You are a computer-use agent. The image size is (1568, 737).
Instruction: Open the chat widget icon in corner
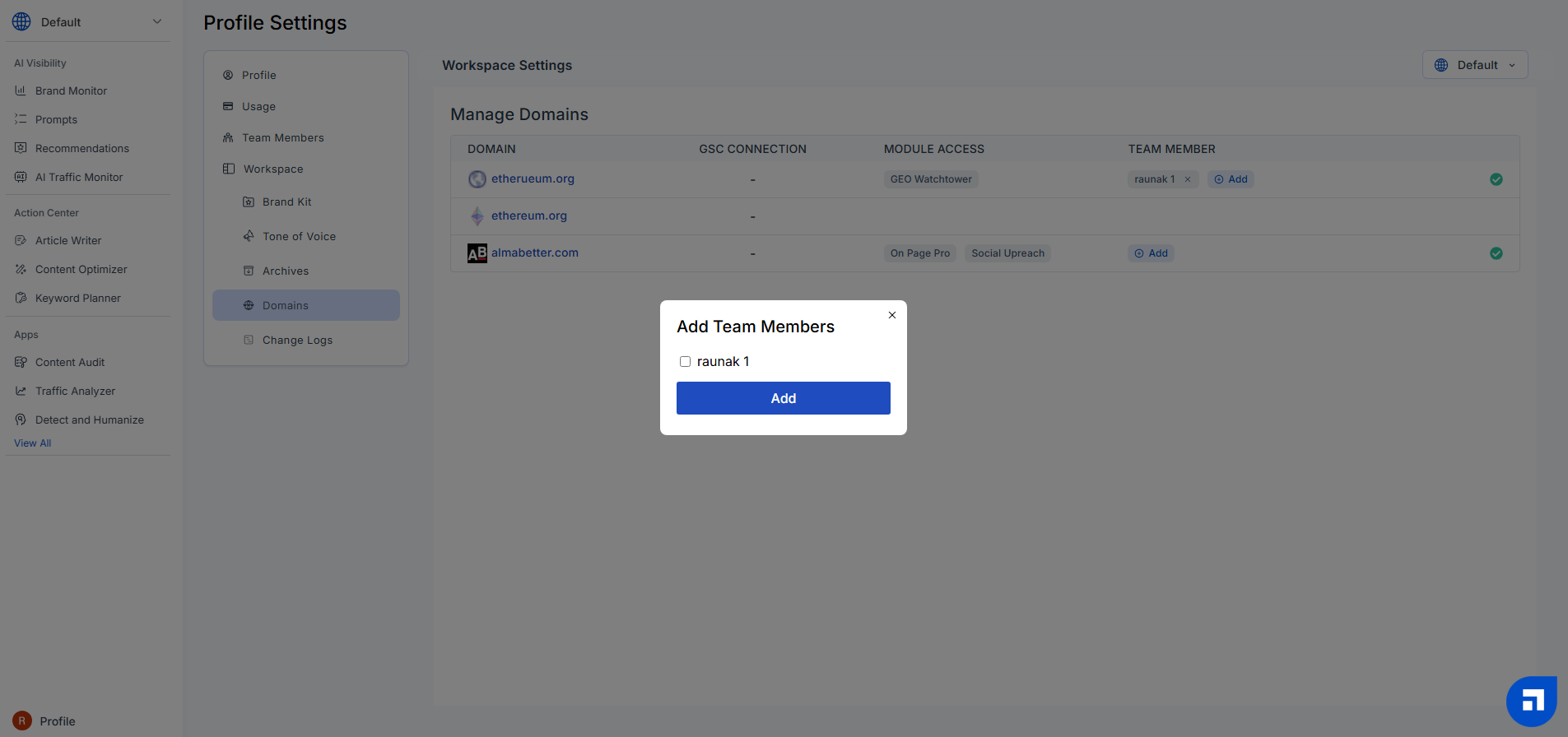1531,702
